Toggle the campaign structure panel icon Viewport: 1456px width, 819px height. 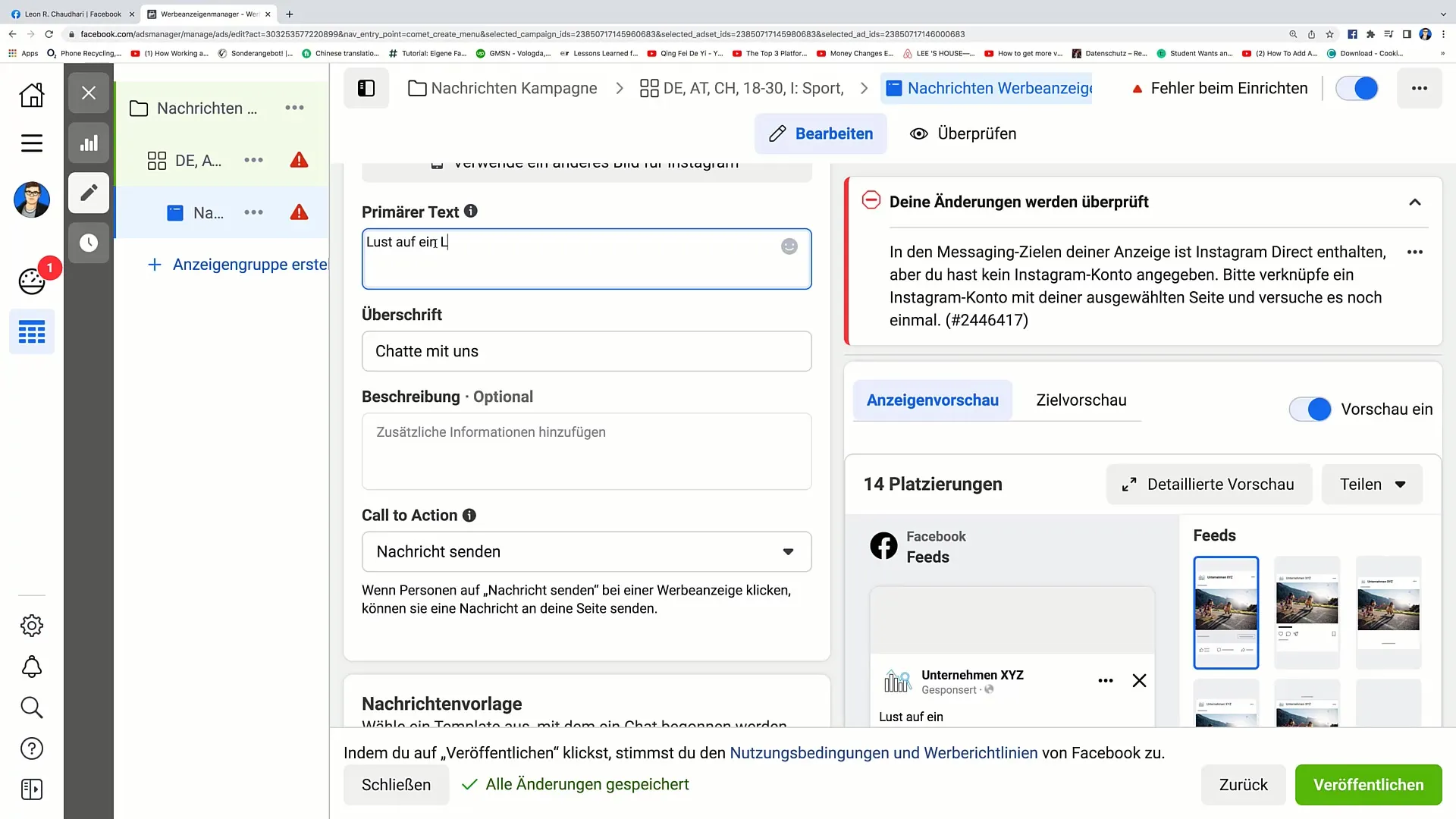click(366, 88)
